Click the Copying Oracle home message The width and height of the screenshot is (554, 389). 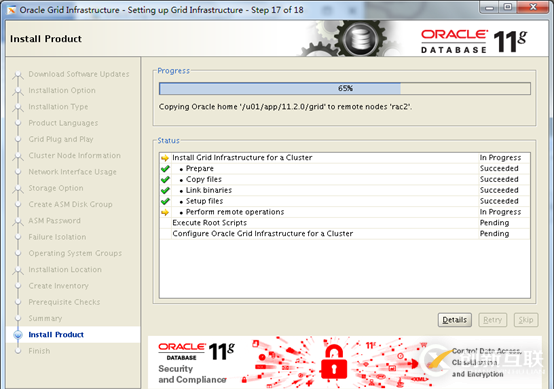[285, 107]
